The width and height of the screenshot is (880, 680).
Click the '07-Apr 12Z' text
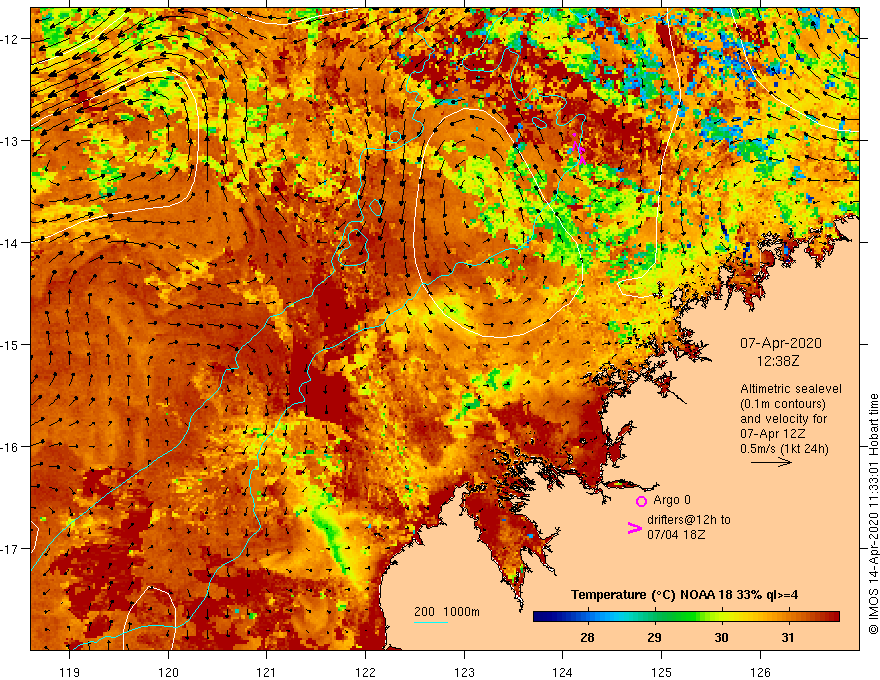[773, 434]
